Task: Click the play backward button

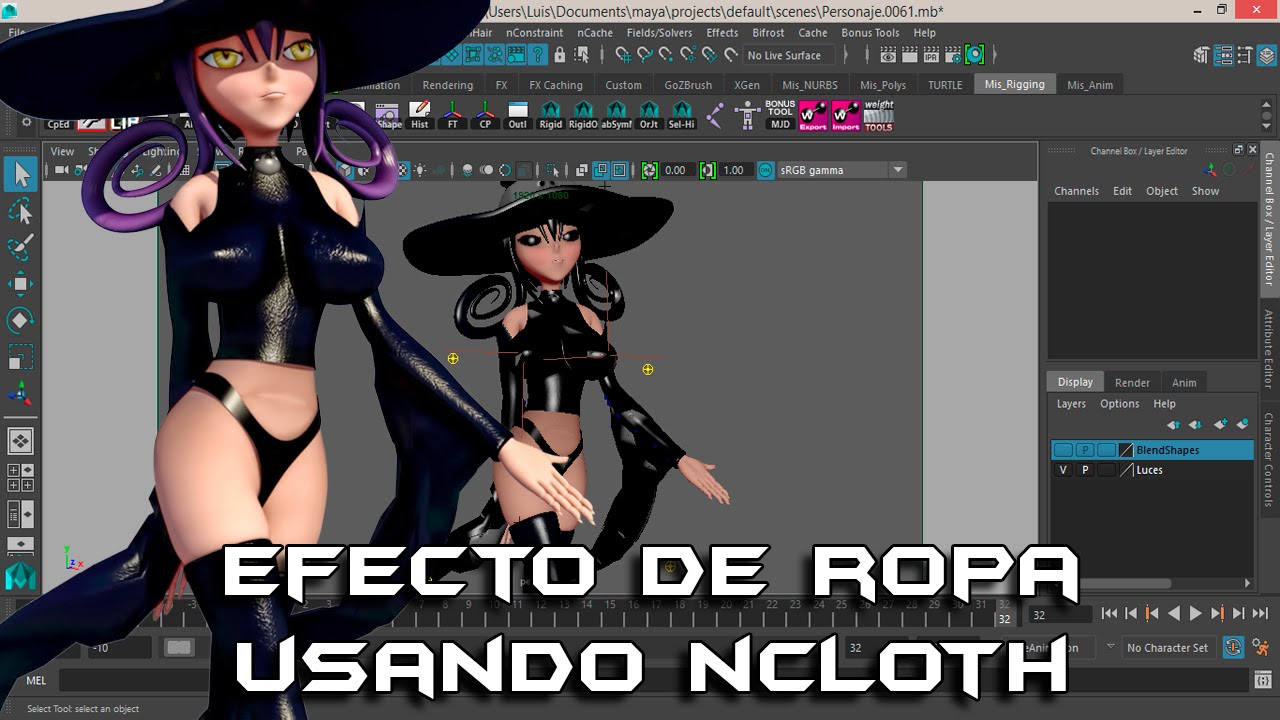Action: coord(1174,614)
